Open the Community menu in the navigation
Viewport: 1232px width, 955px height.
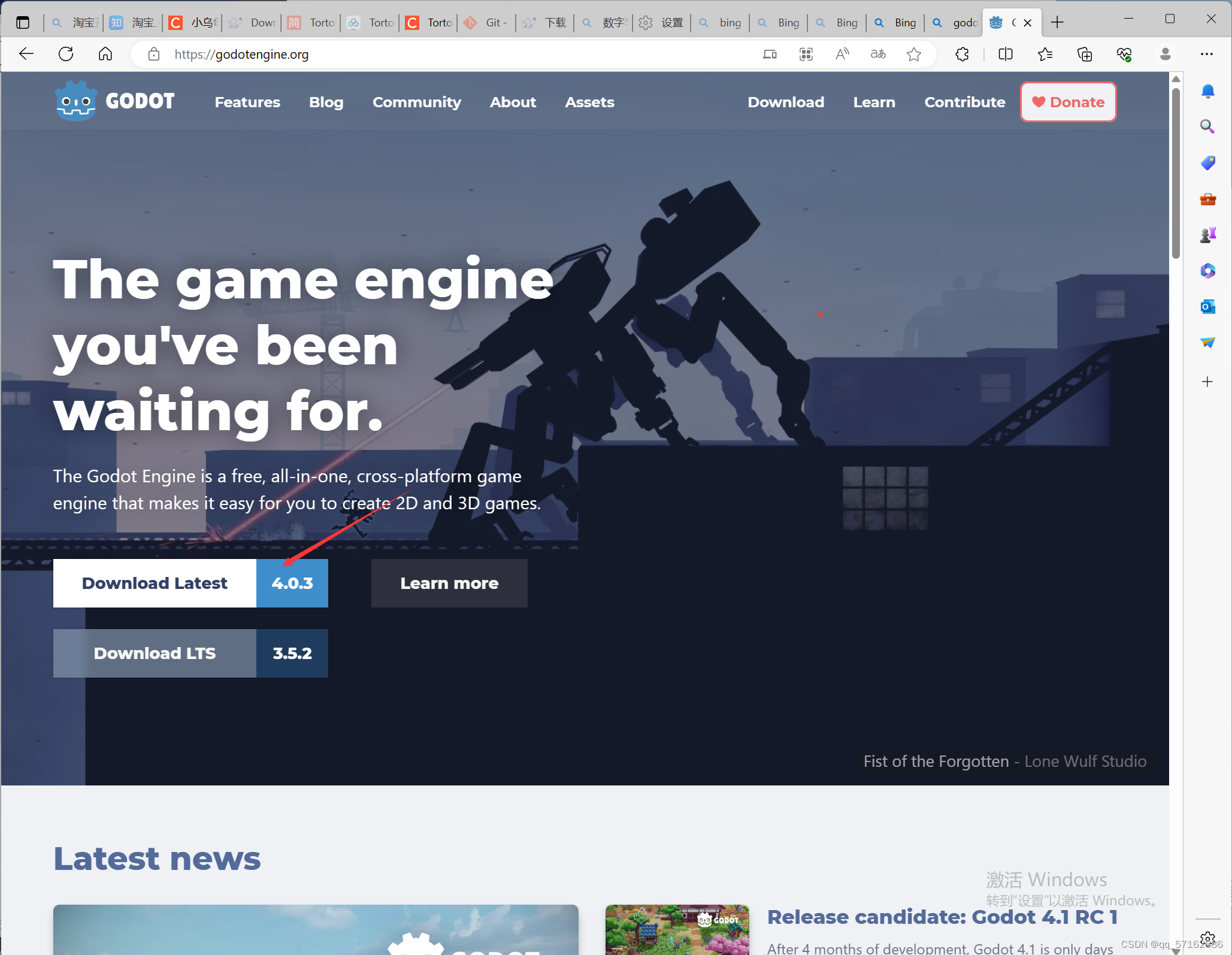point(417,102)
